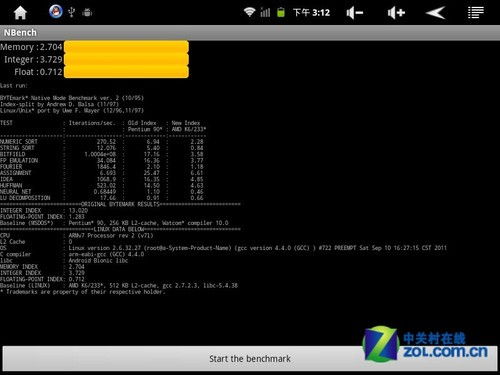Click the INTEGER INDEX 13.020 line
Screen dimensions: 500x375
pos(44,210)
